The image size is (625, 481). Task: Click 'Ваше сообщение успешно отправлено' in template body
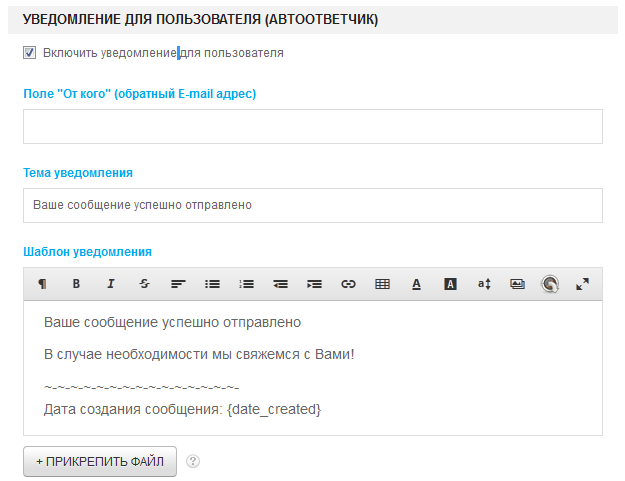tap(172, 322)
